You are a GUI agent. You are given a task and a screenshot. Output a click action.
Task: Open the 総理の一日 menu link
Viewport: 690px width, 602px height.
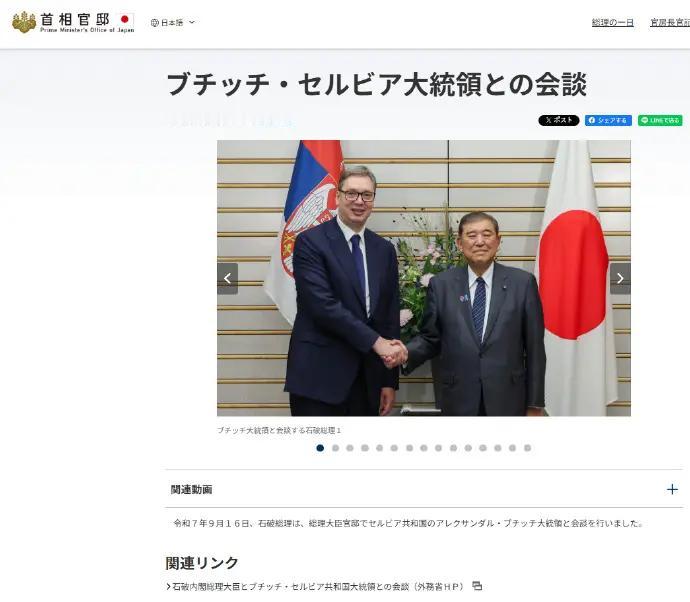pos(613,22)
